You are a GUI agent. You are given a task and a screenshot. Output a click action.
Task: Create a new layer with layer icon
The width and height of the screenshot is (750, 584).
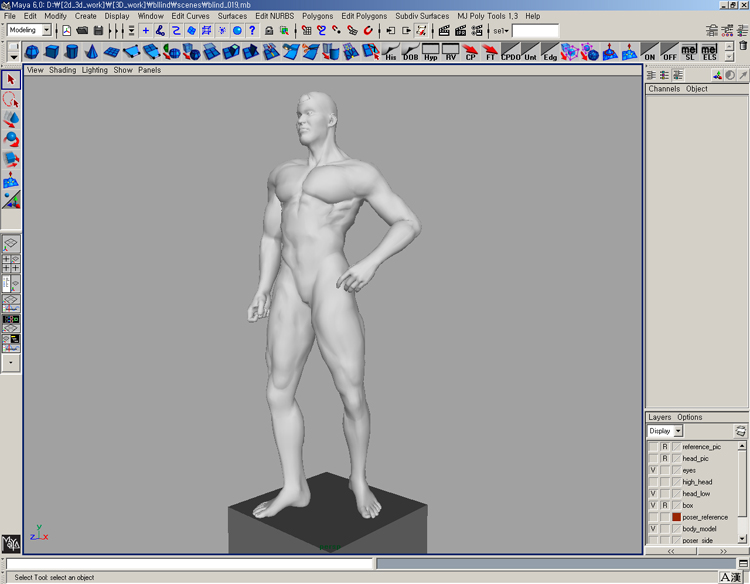[740, 431]
